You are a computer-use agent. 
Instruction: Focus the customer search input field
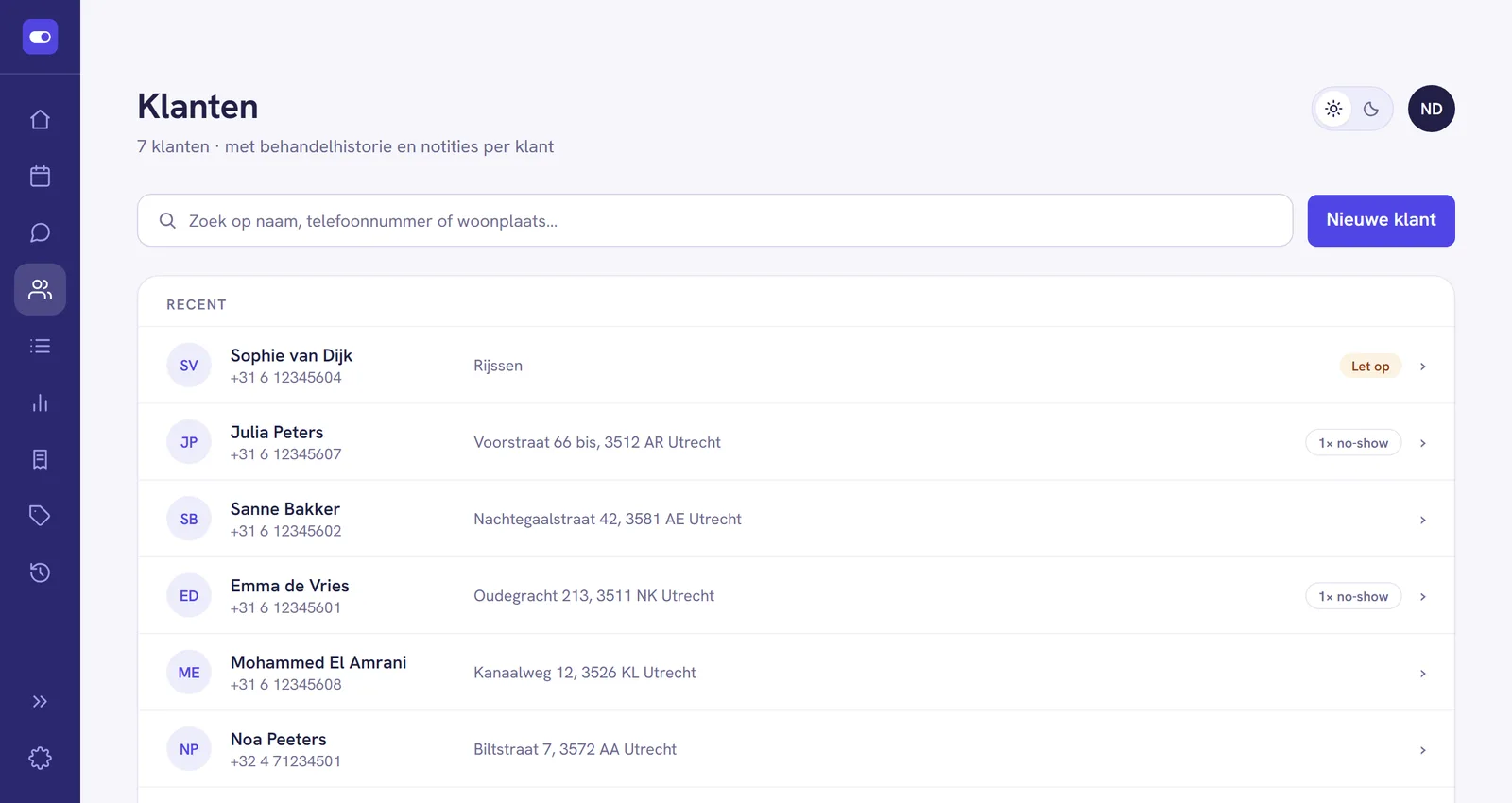coord(714,221)
